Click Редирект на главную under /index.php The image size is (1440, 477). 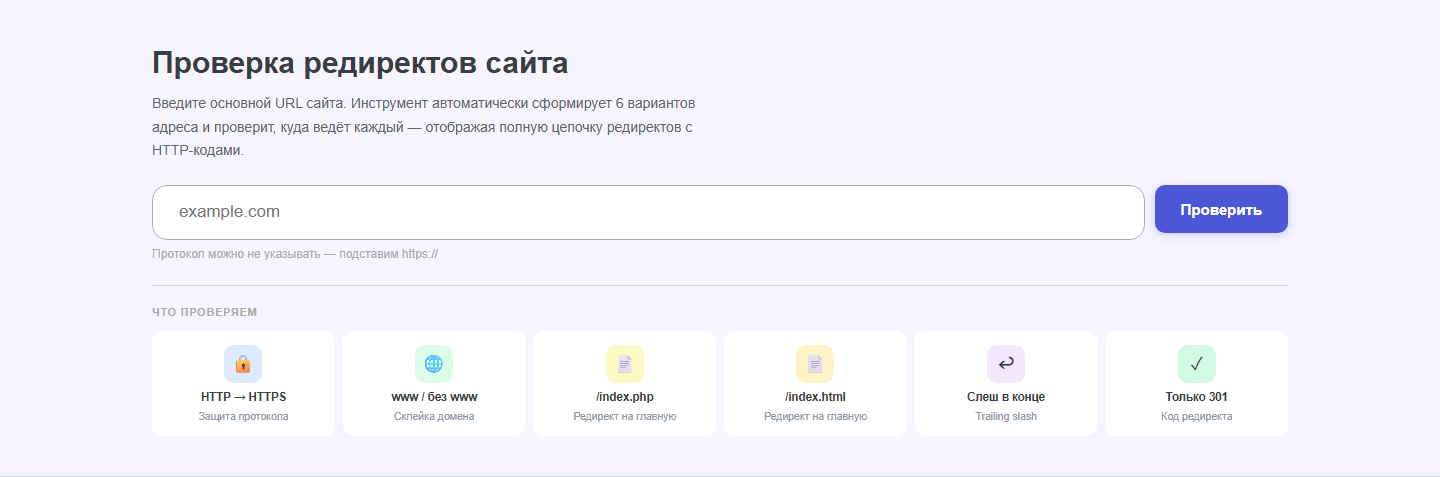(625, 416)
